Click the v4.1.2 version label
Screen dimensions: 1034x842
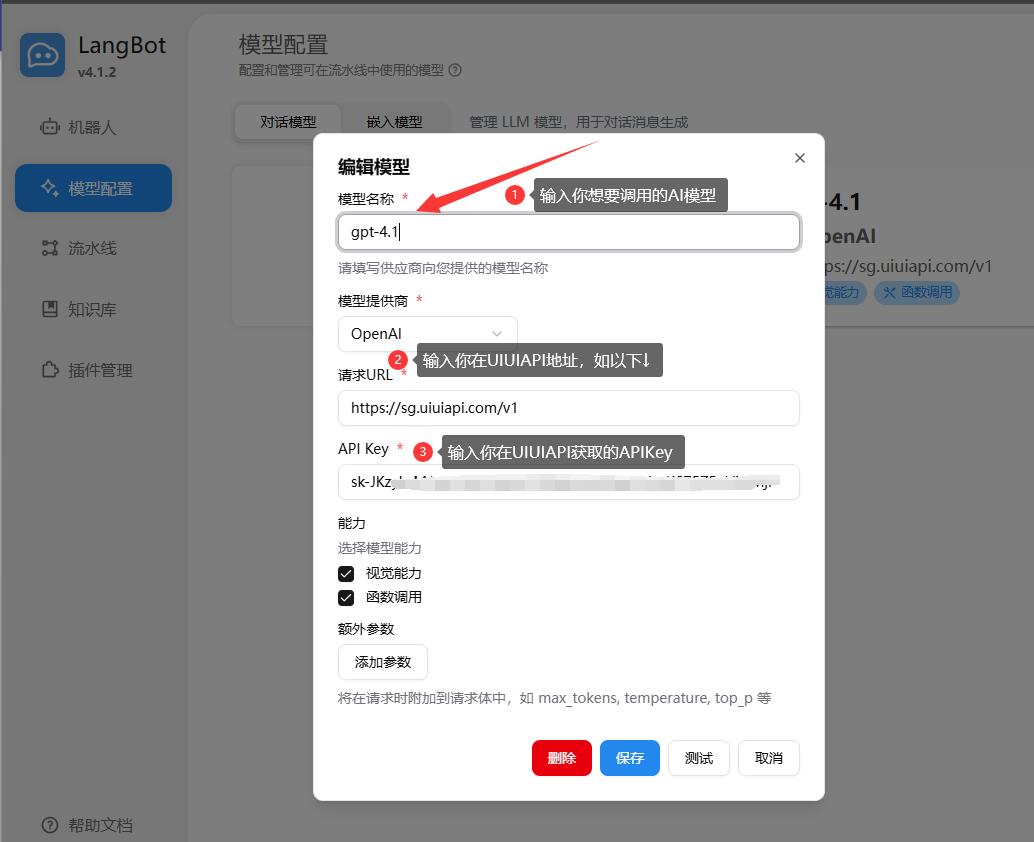[x=97, y=73]
